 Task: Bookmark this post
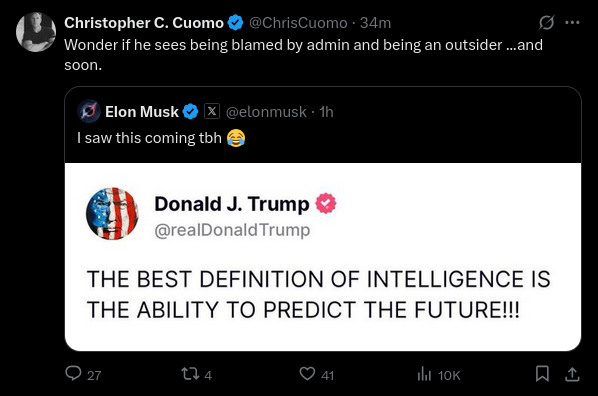(x=542, y=373)
